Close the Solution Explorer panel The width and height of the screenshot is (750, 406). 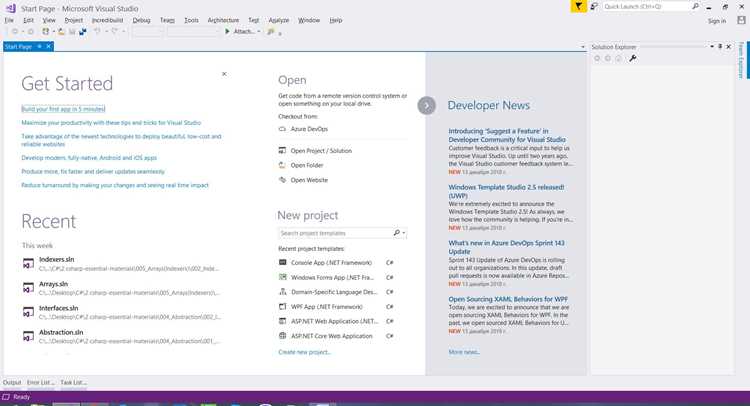(728, 46)
